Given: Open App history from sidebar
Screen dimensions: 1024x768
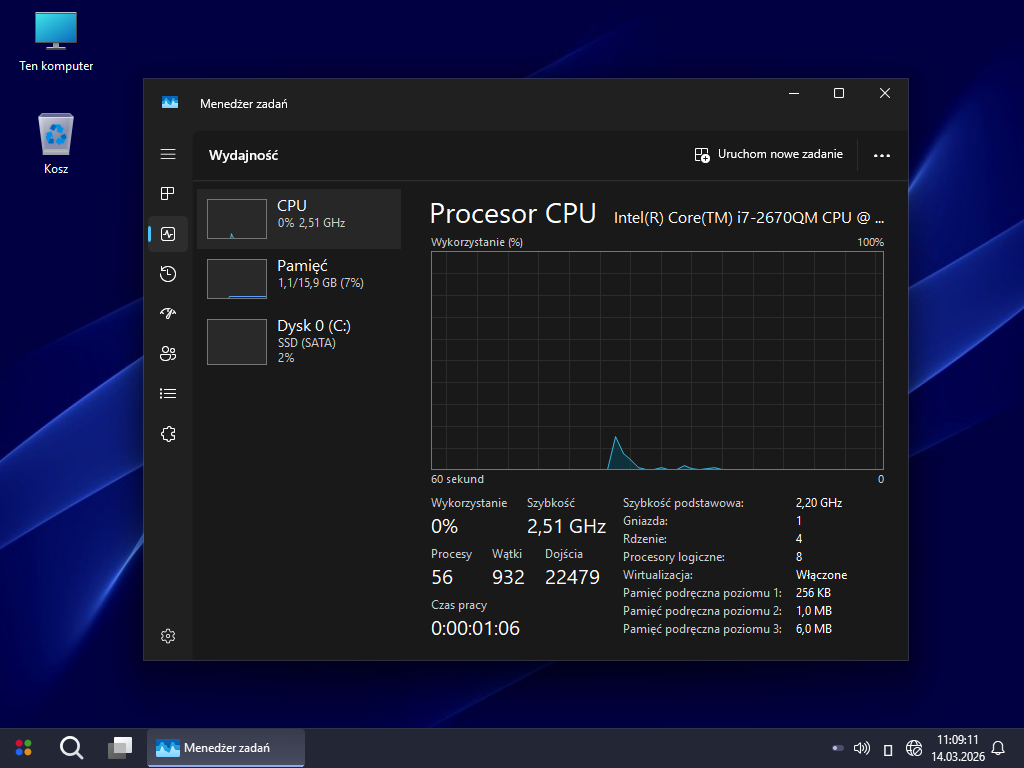Looking at the screenshot, I should coord(168,274).
